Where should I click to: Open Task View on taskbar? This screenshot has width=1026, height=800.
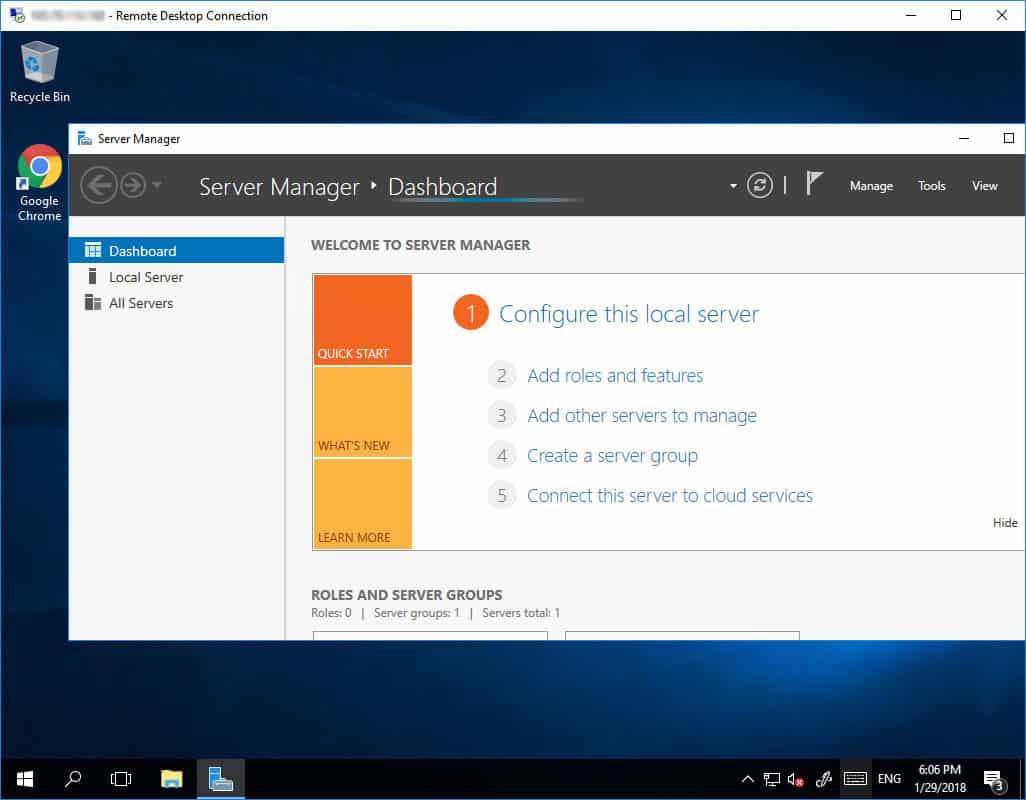[x=121, y=779]
